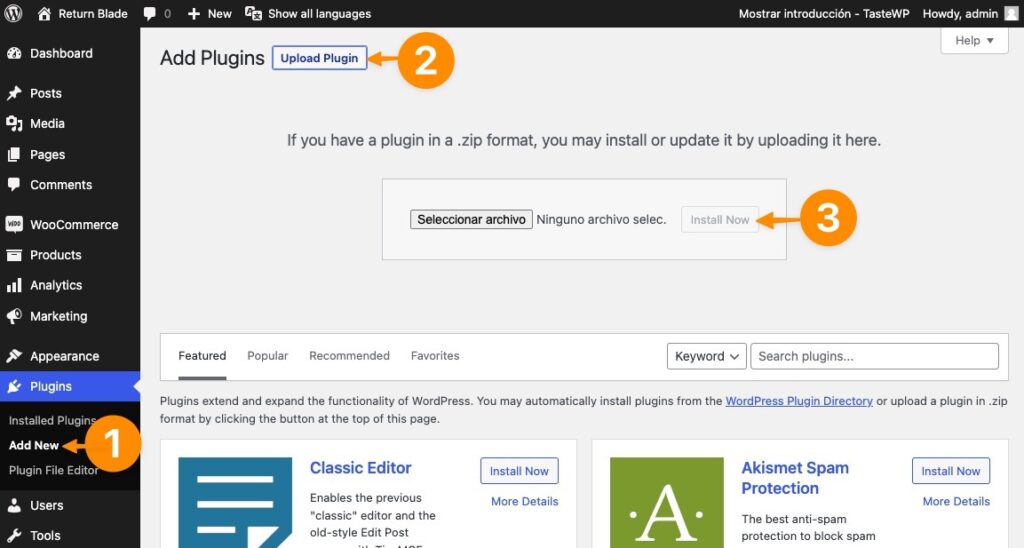
Task: Click the Pages icon in sidebar
Action: [14, 155]
